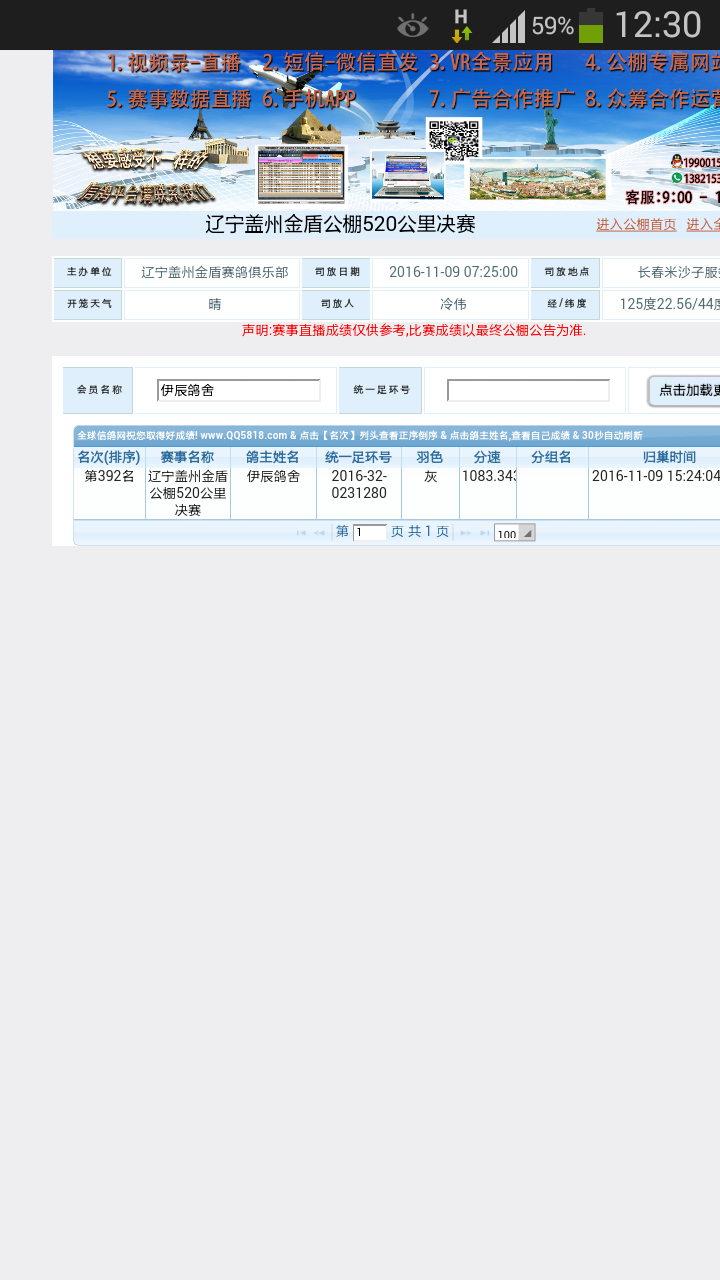Tap the city skyline thumbnail in banner
720x1280 pixels.
click(x=537, y=179)
